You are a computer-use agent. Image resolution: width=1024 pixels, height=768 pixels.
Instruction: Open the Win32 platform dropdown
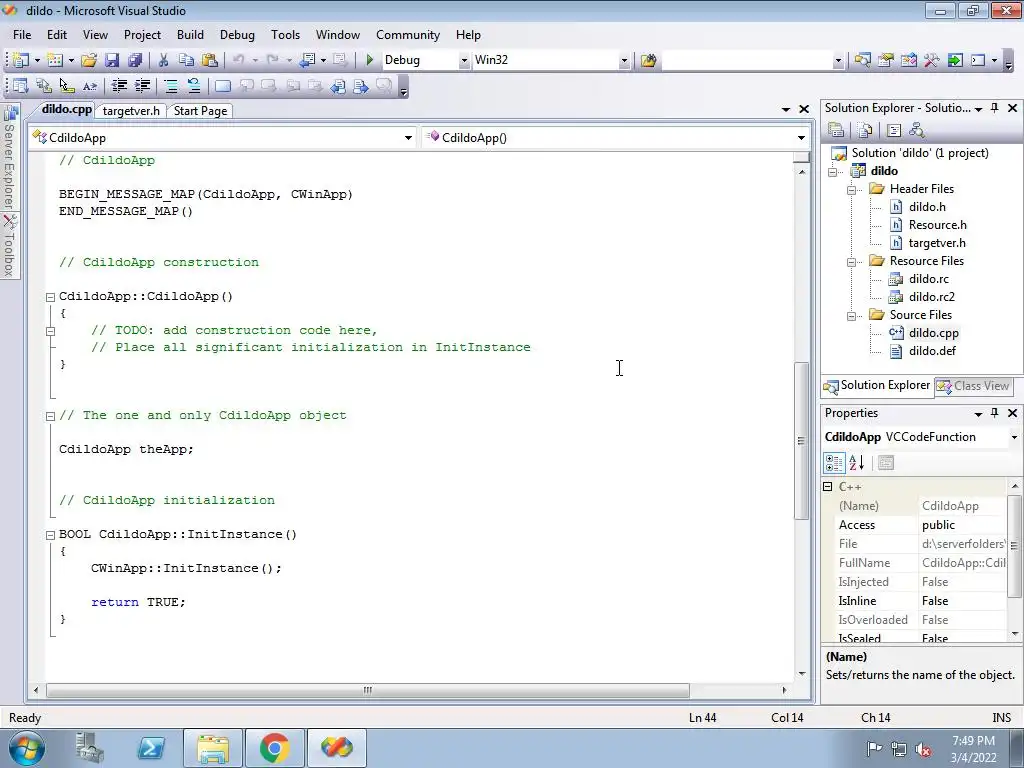(x=624, y=60)
